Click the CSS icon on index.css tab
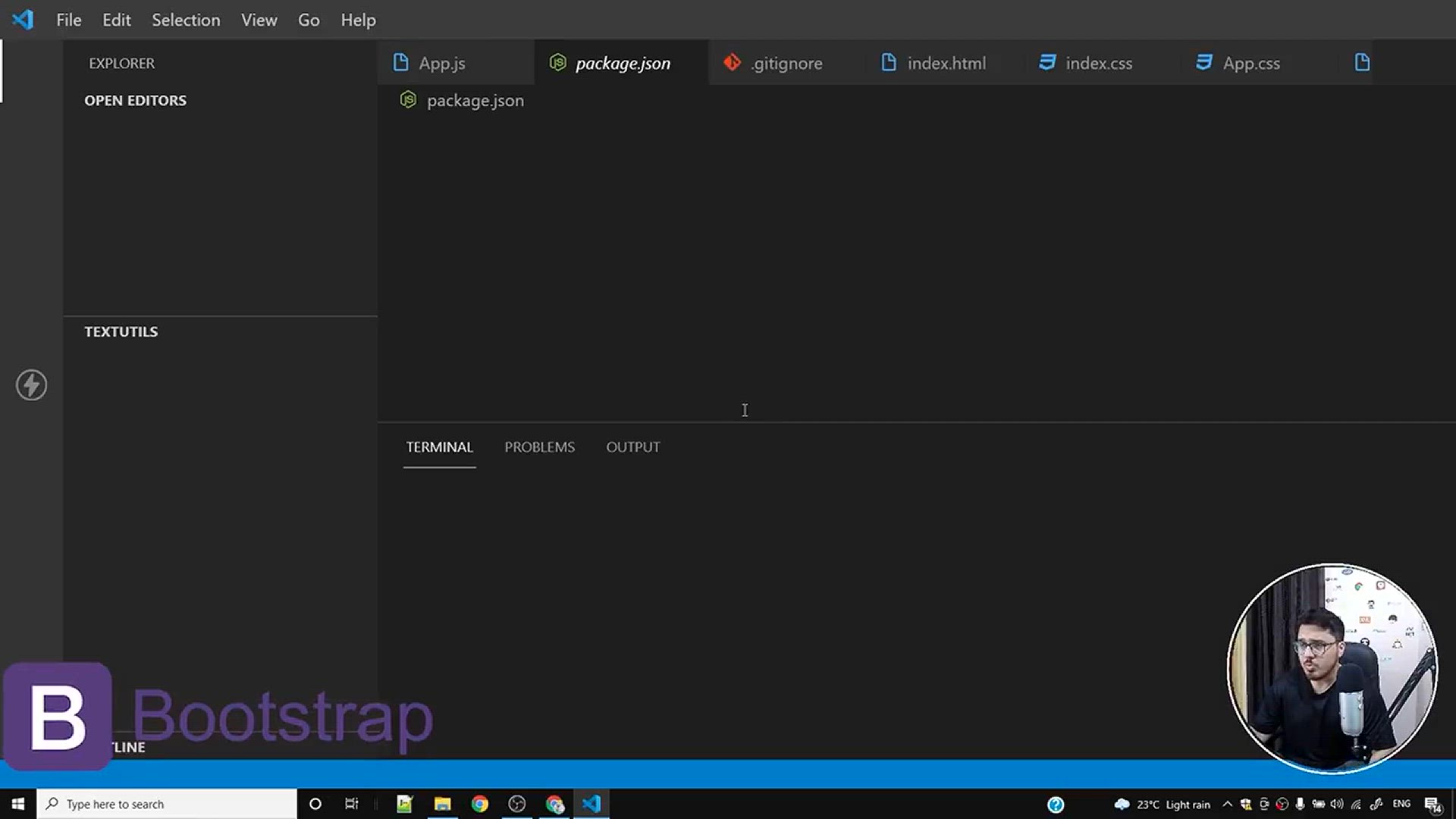The image size is (1456, 819). pyautogui.click(x=1047, y=62)
